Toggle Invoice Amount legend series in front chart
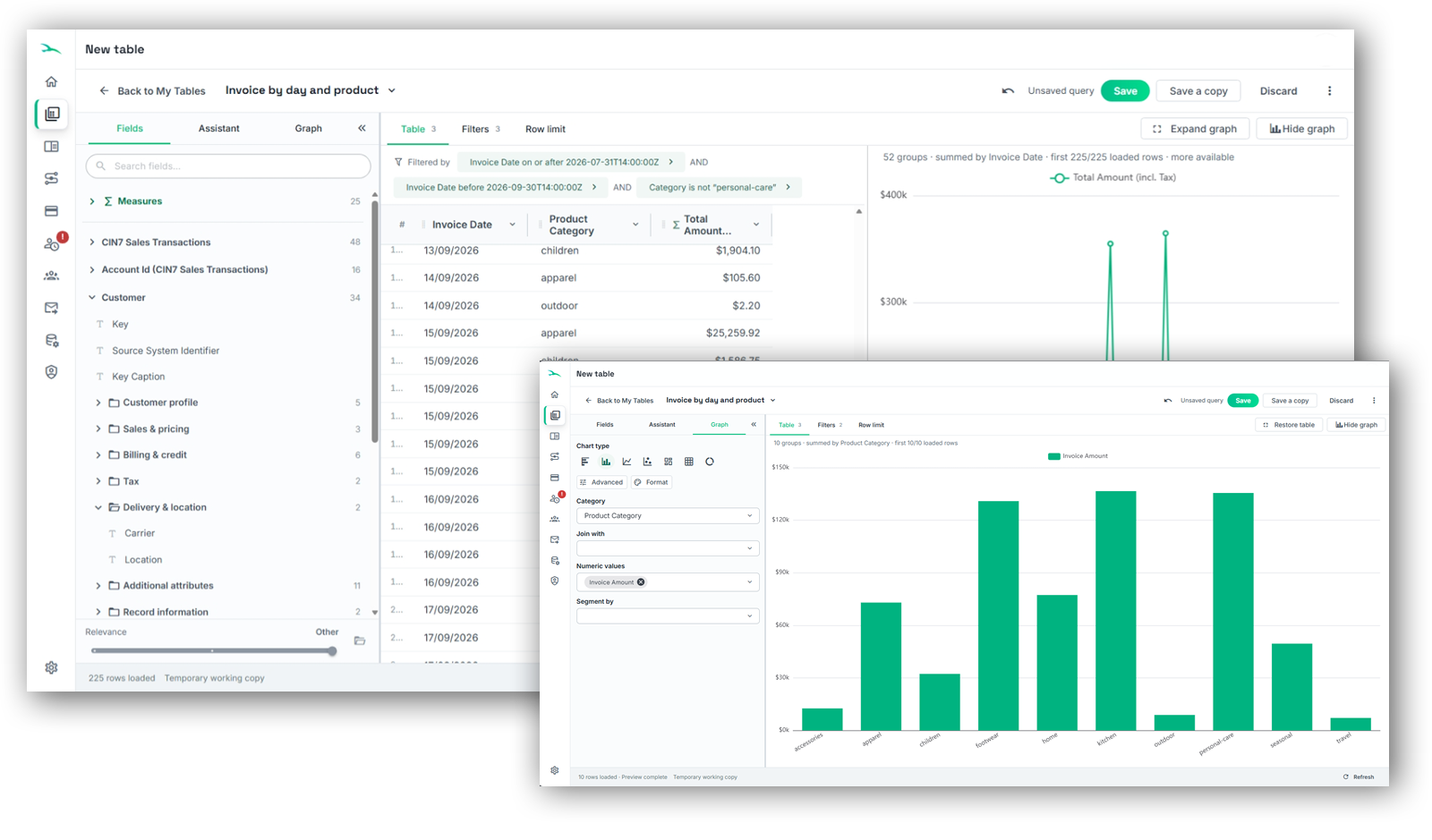The width and height of the screenshot is (1432, 840). coord(1078,456)
